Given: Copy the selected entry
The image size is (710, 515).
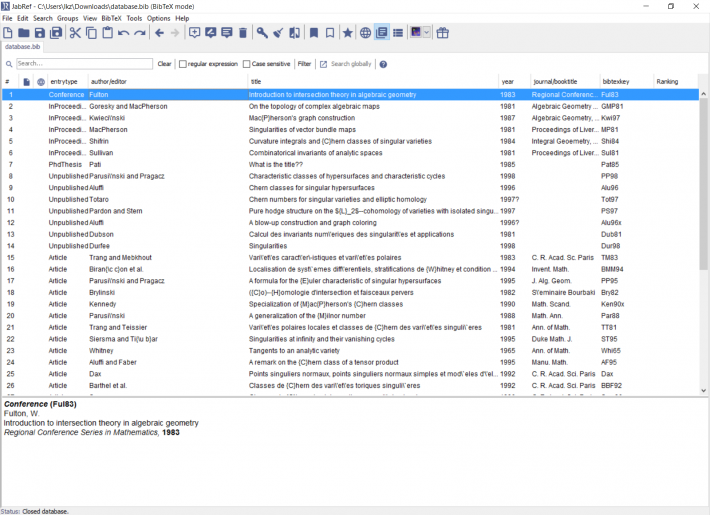Looking at the screenshot, I should 91,33.
